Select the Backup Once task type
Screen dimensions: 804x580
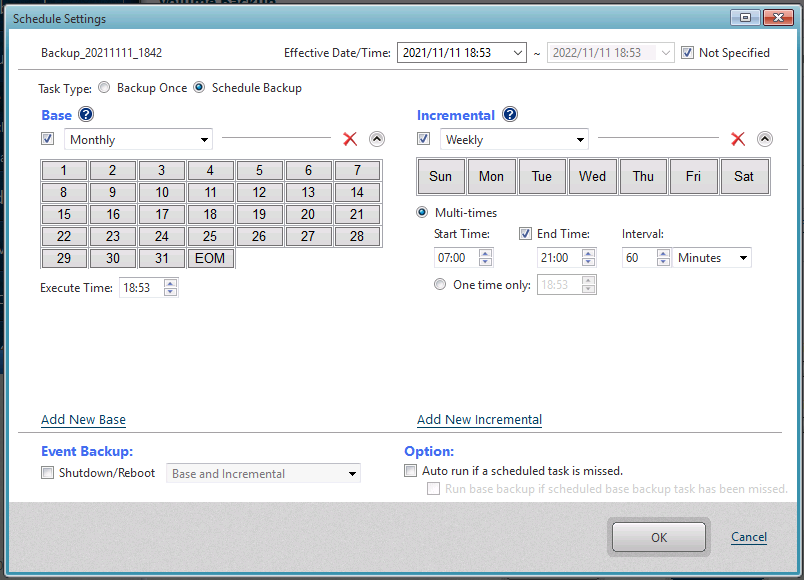point(105,88)
